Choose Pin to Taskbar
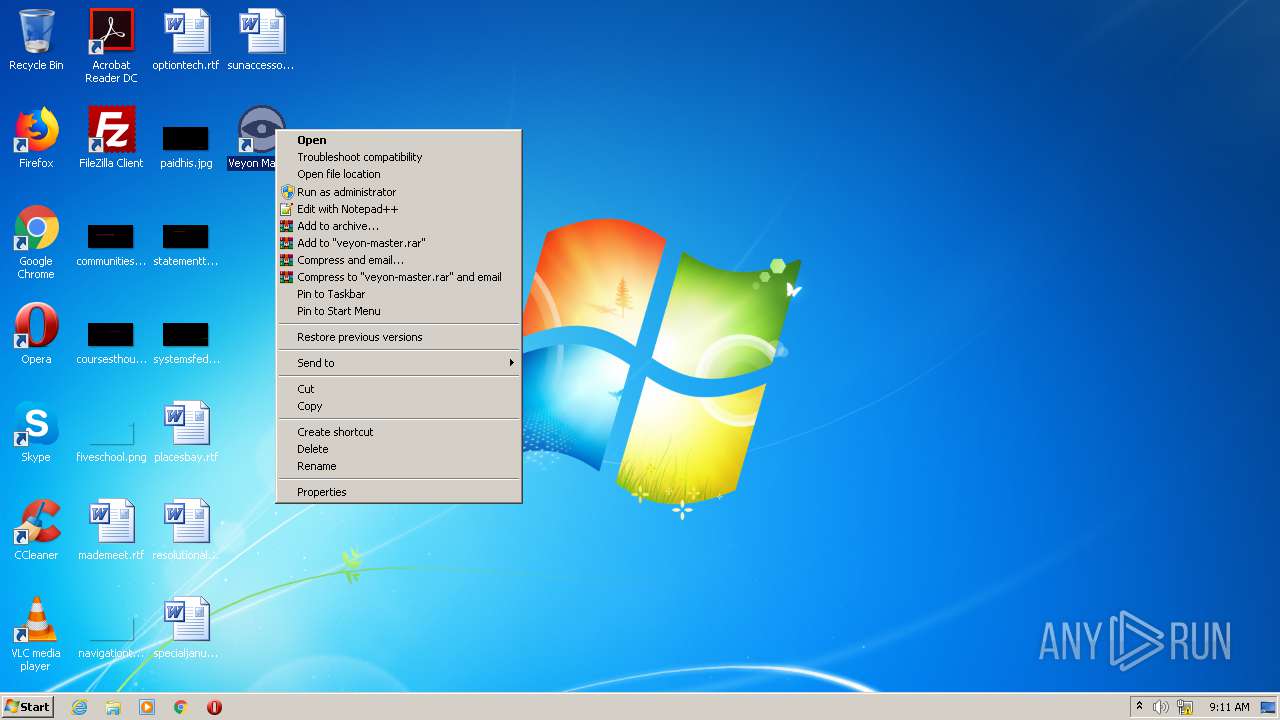This screenshot has height=720, width=1280. point(399,294)
